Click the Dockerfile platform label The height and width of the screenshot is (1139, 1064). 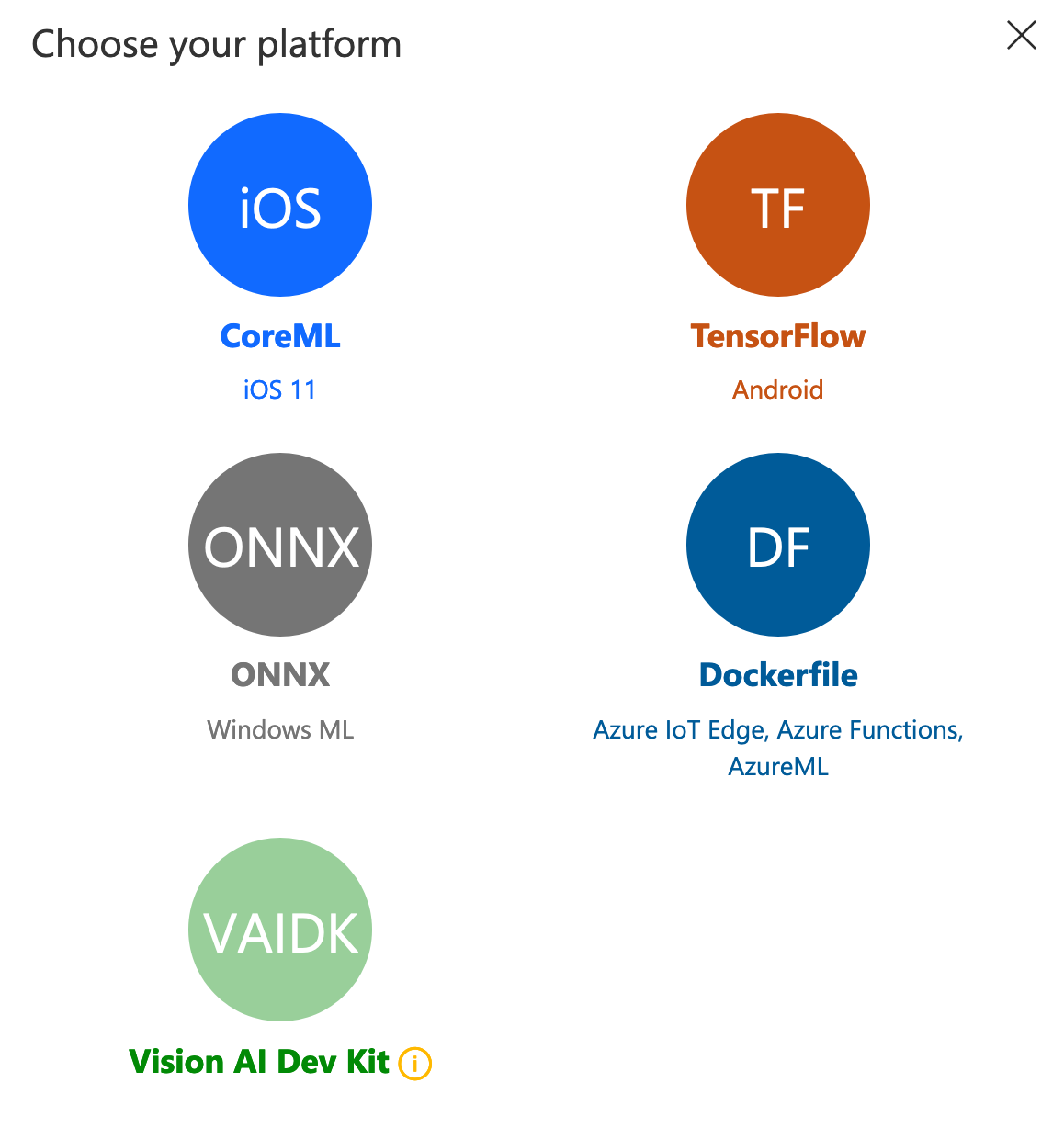coord(778,675)
